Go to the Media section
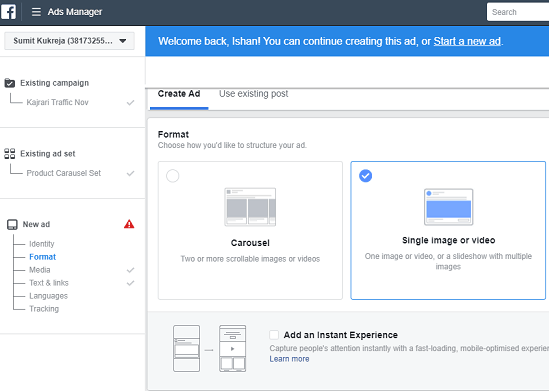Viewport: 549px width, 391px height. (x=40, y=270)
